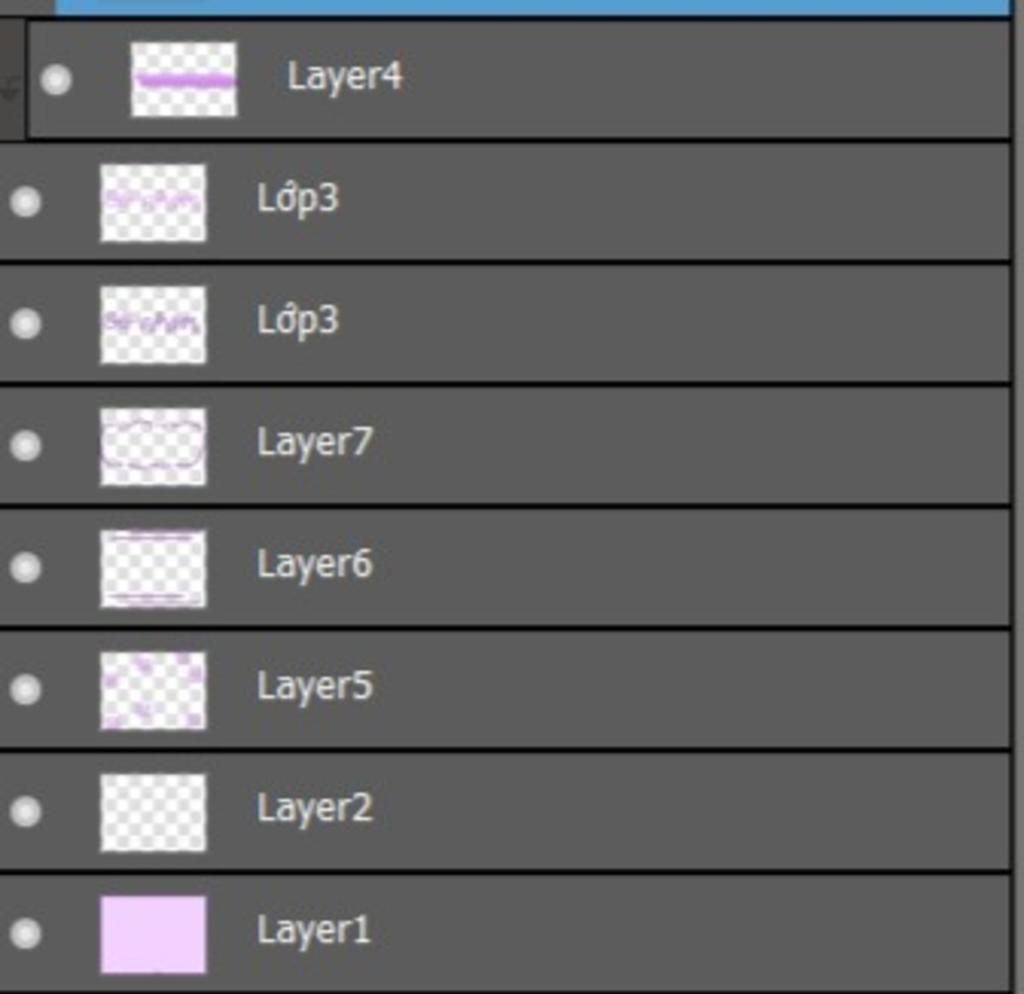Toggle visibility of Layer7
1024x994 pixels.
[x=25, y=445]
